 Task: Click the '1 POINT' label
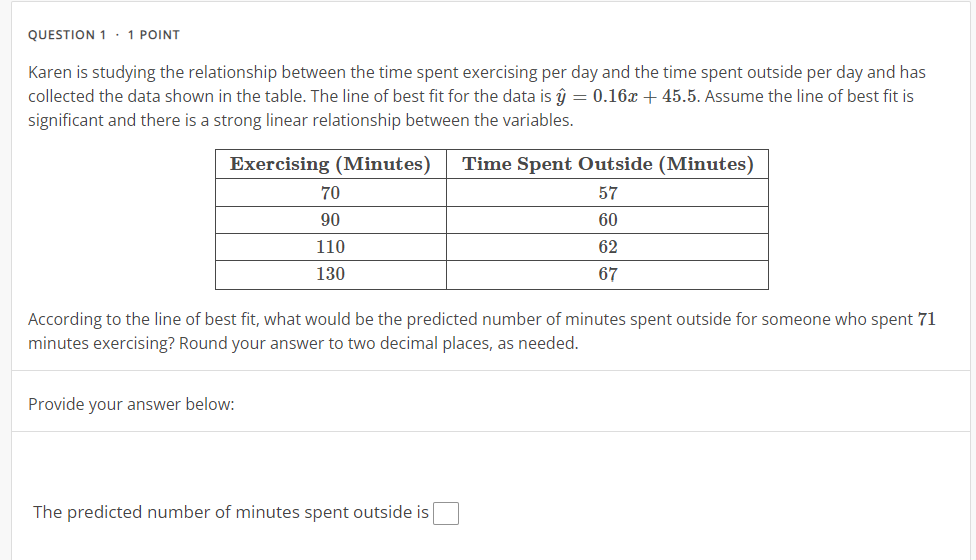point(154,35)
